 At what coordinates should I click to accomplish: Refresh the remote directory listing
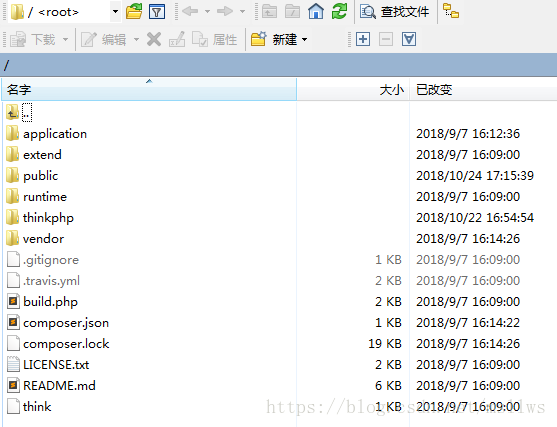click(x=339, y=12)
